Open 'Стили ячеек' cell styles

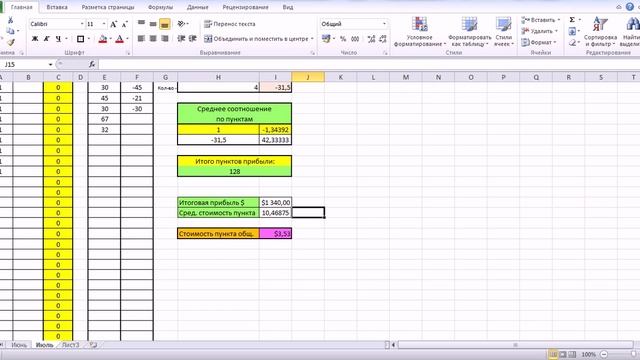(x=504, y=32)
